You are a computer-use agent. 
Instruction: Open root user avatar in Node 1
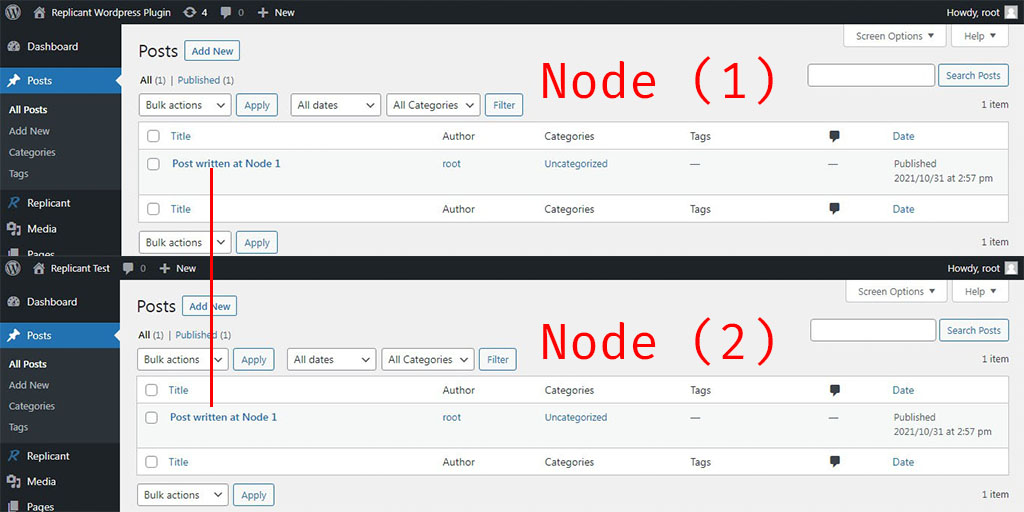point(1010,12)
